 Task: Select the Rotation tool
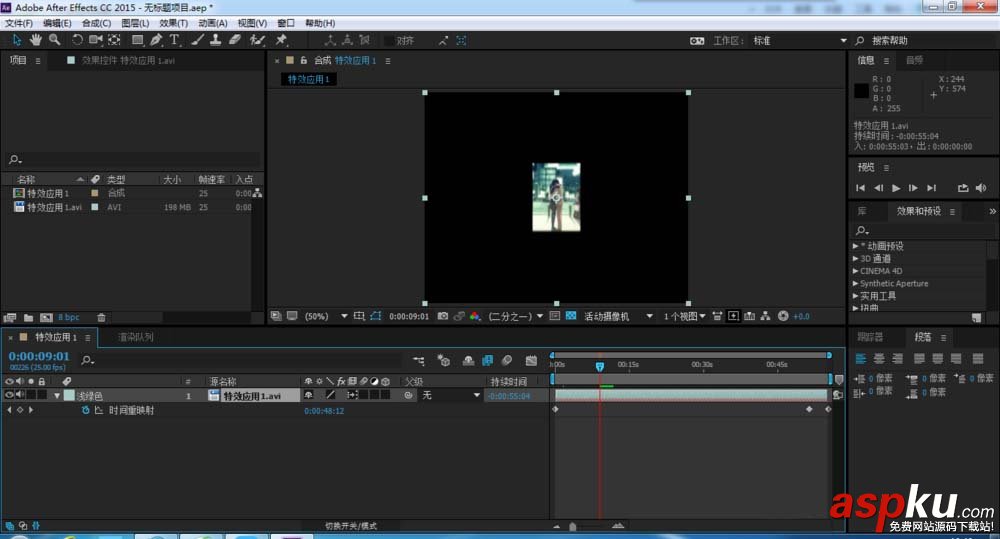point(78,40)
